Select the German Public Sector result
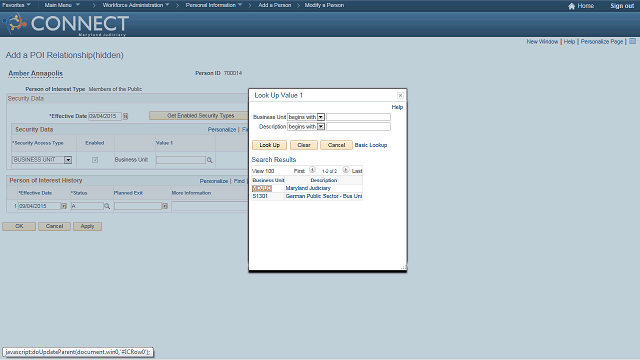The image size is (640, 360). tap(324, 196)
